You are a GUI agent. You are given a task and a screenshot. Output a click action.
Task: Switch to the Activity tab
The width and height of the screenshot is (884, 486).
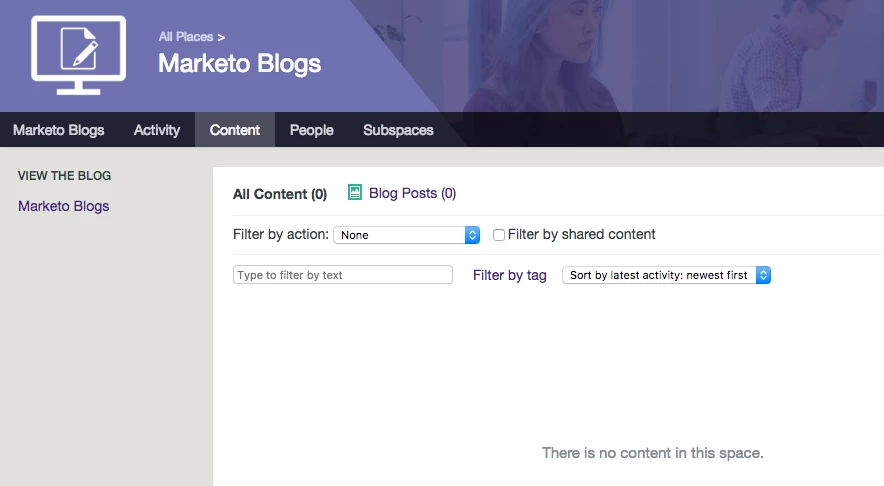pyautogui.click(x=157, y=130)
